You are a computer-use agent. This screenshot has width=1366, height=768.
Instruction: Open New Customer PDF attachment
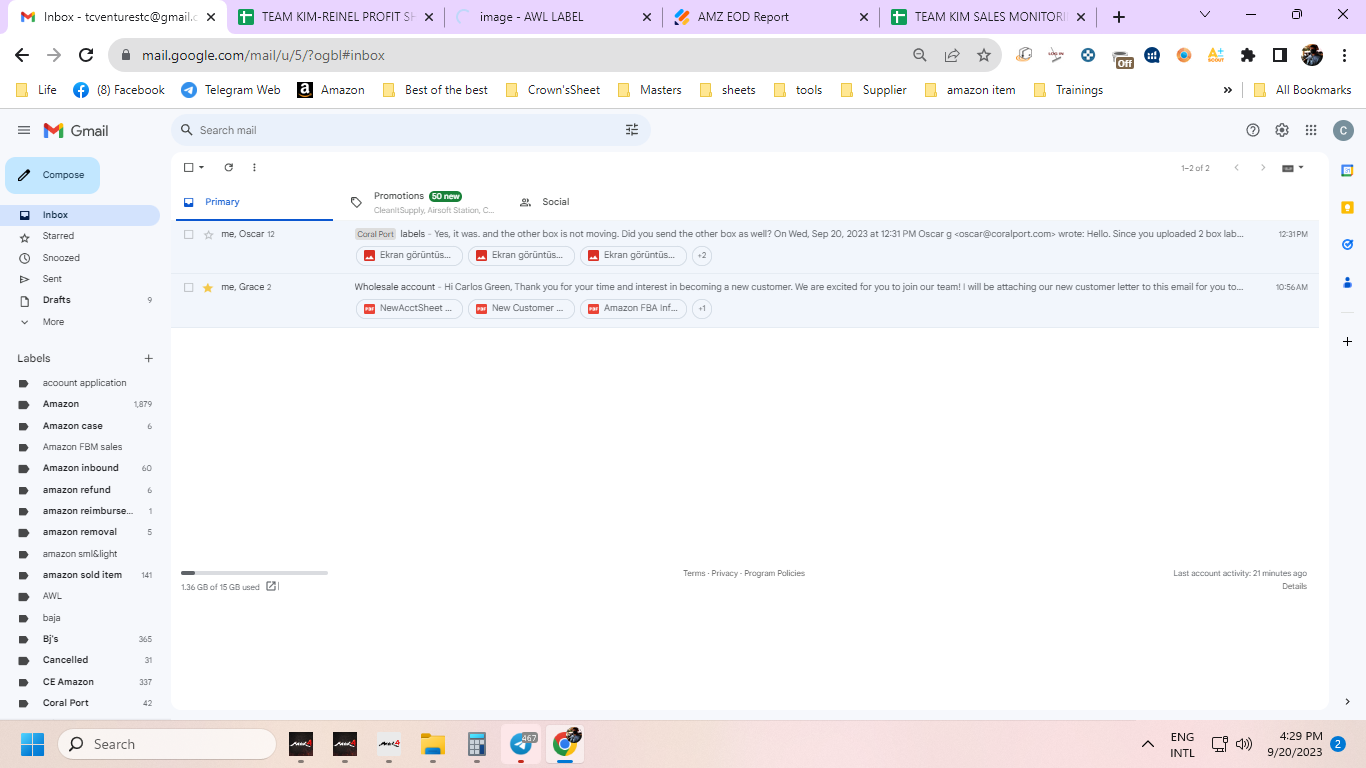(x=521, y=308)
